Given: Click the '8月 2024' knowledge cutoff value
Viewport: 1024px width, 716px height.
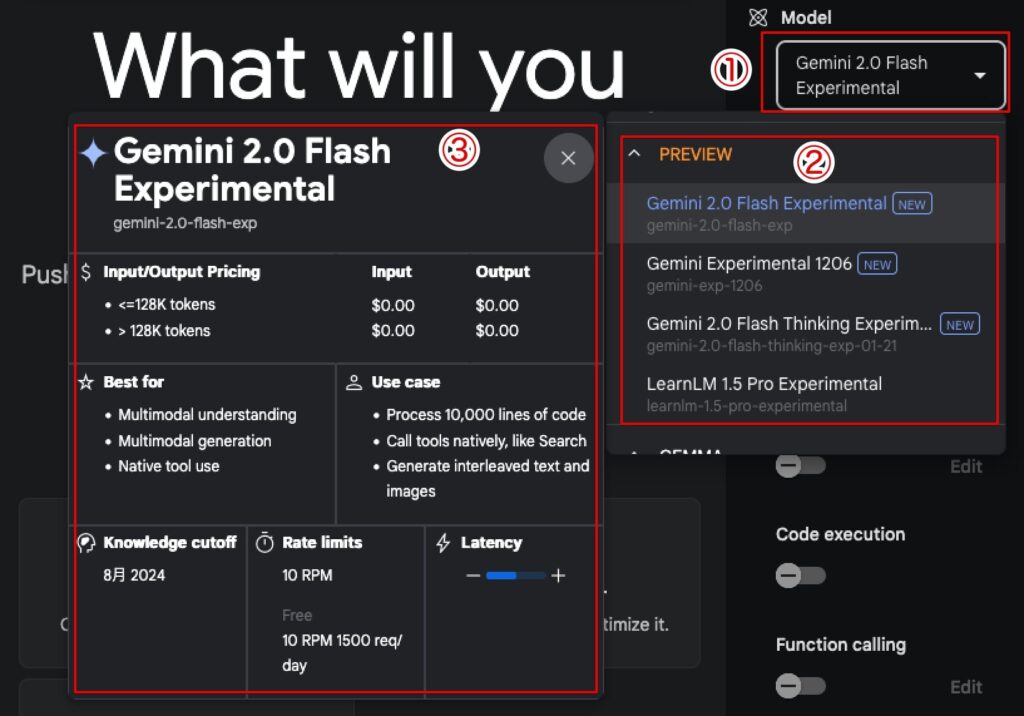Looking at the screenshot, I should click(134, 575).
